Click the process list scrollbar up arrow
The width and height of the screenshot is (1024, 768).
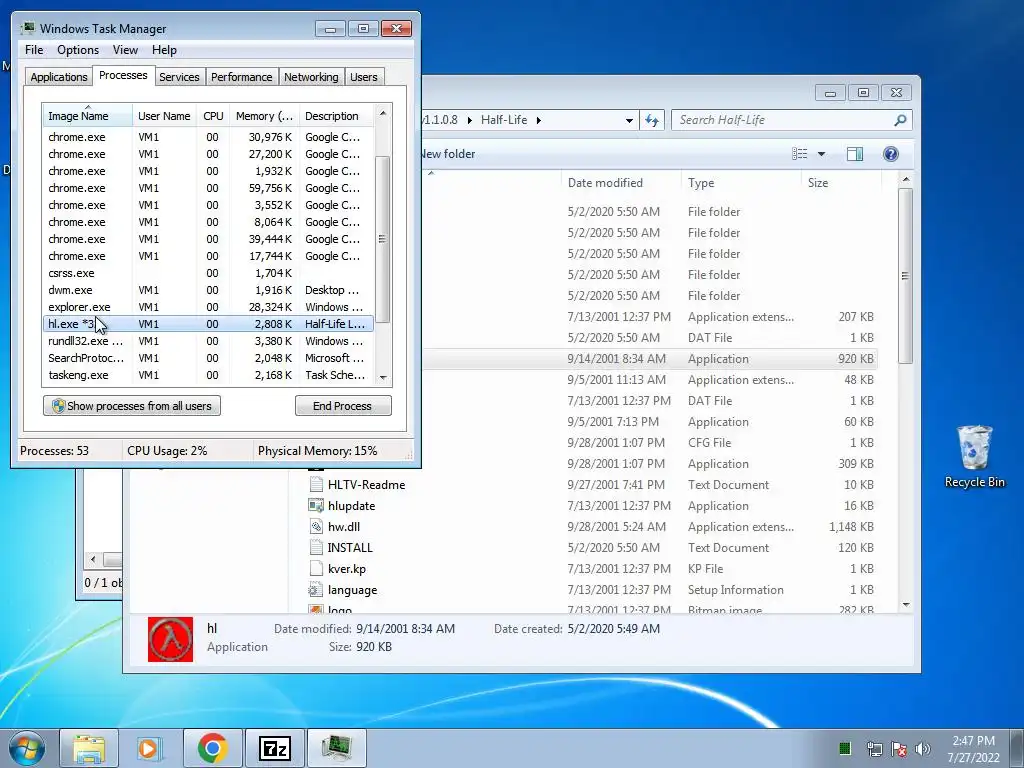[x=383, y=112]
